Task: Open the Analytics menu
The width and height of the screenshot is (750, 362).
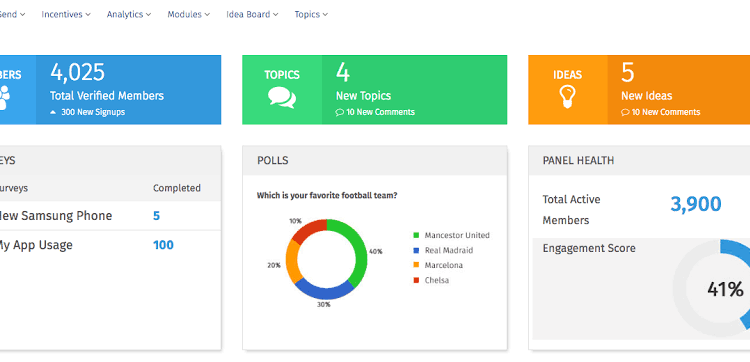Action: pyautogui.click(x=129, y=14)
